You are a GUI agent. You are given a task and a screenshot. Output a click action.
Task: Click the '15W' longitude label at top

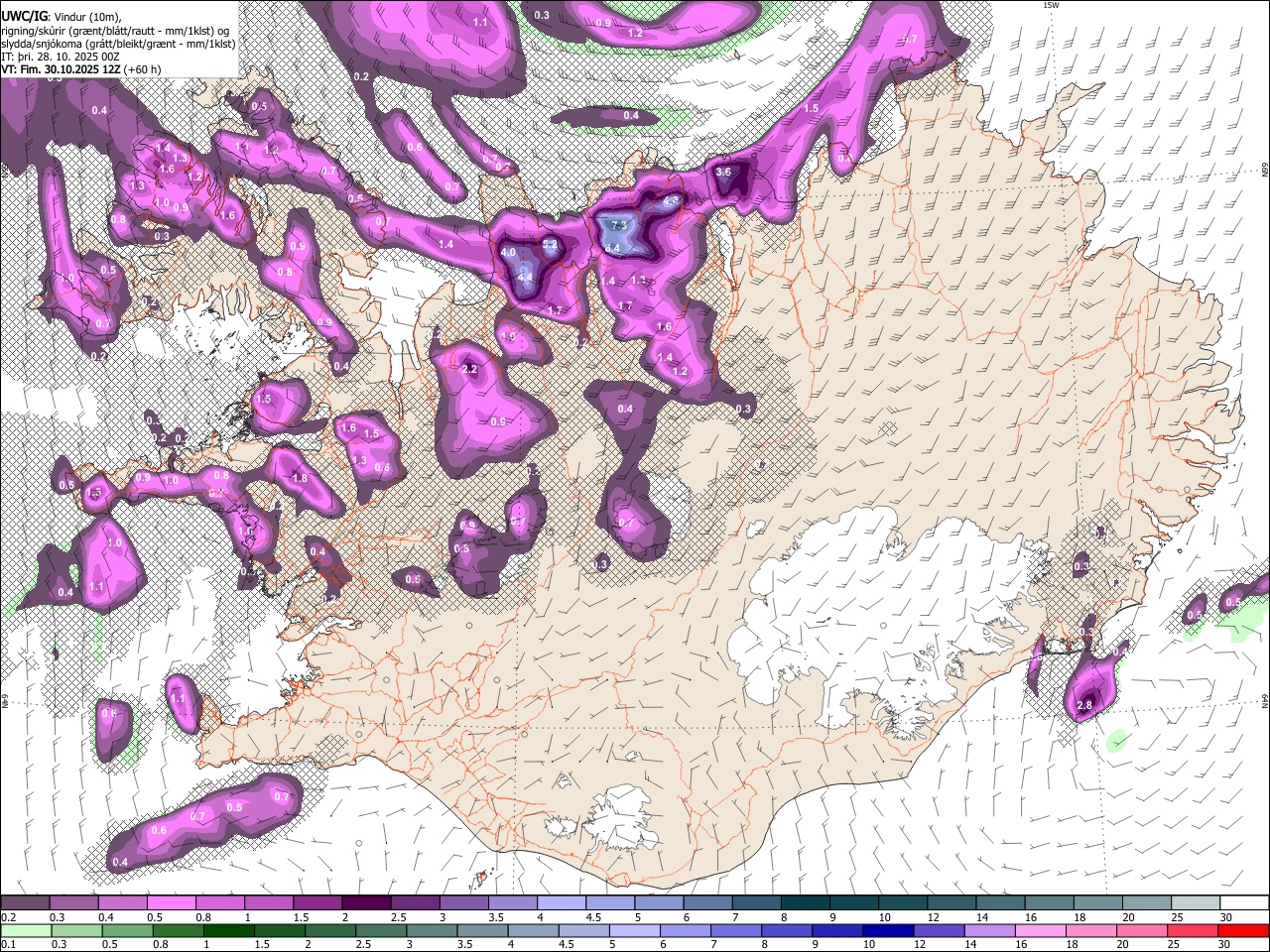1051,5
